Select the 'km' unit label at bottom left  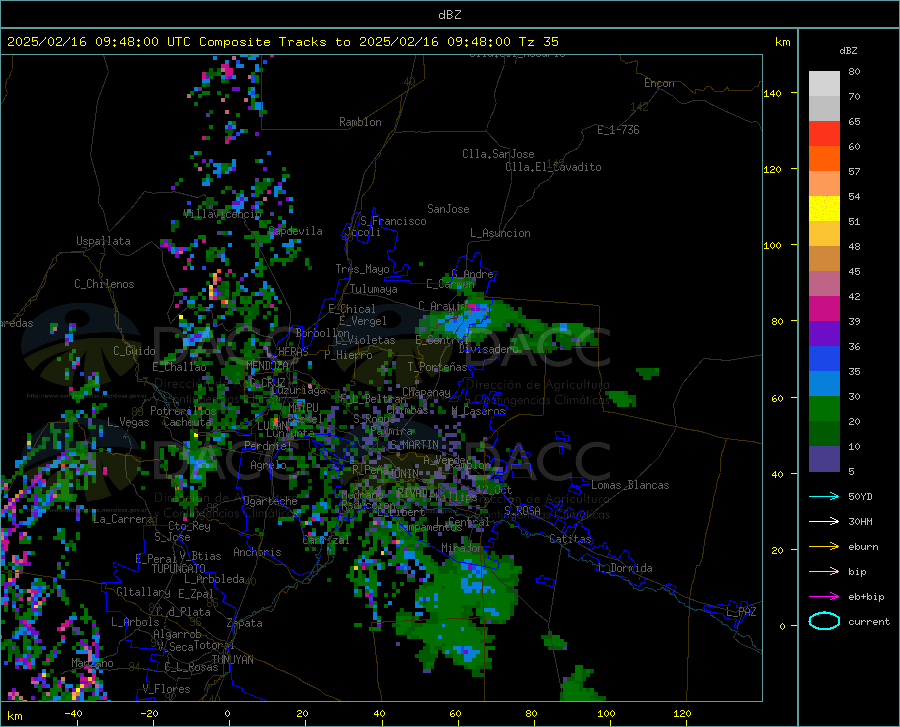point(14,716)
